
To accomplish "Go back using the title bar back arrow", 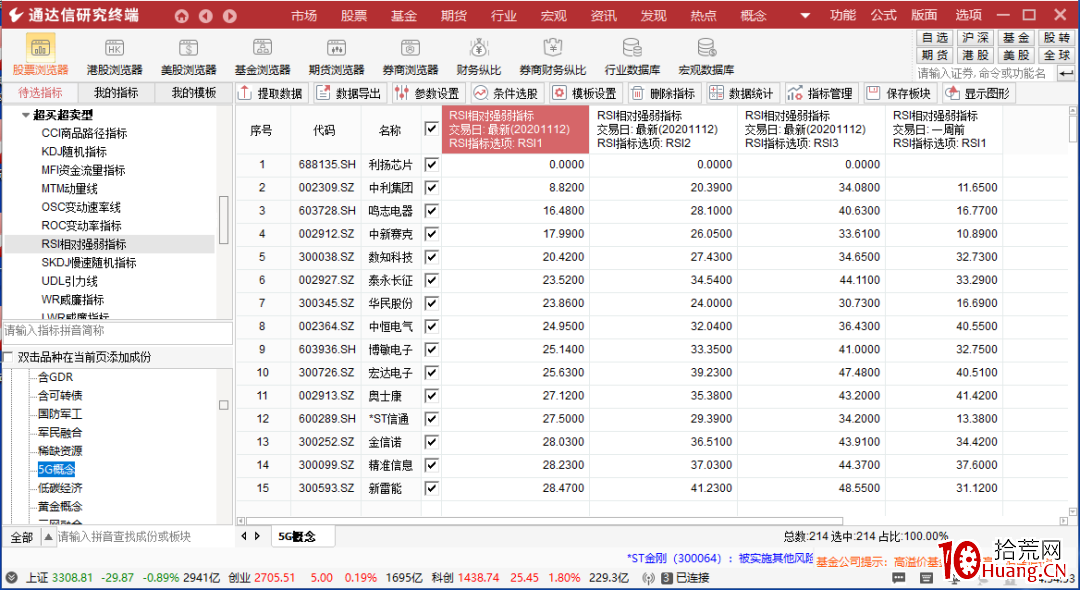I will click(205, 15).
